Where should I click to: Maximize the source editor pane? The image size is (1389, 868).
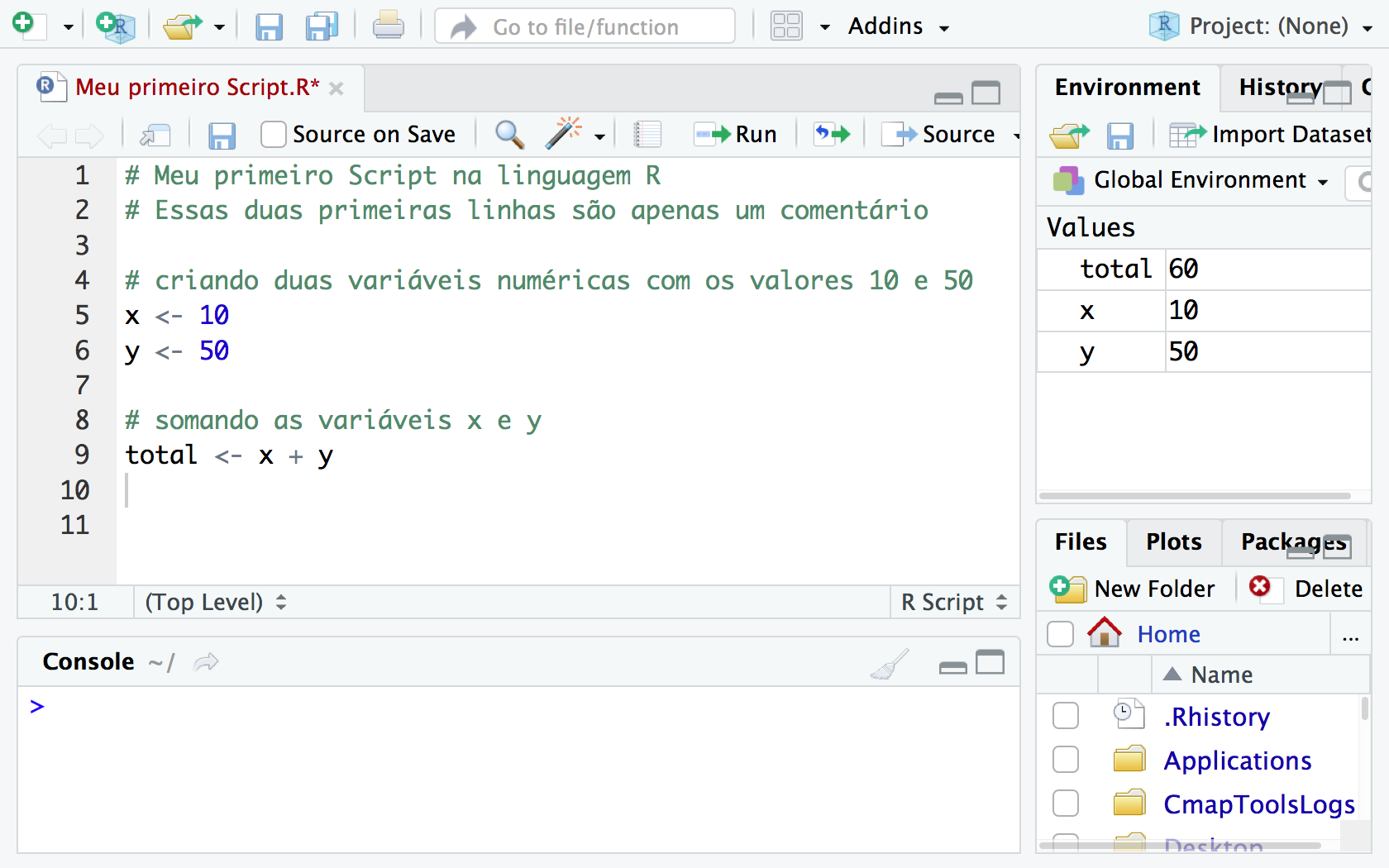(986, 93)
